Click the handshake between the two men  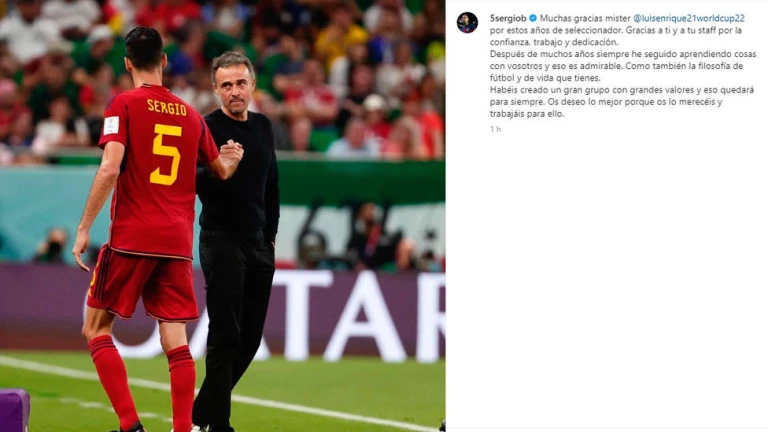pyautogui.click(x=232, y=151)
